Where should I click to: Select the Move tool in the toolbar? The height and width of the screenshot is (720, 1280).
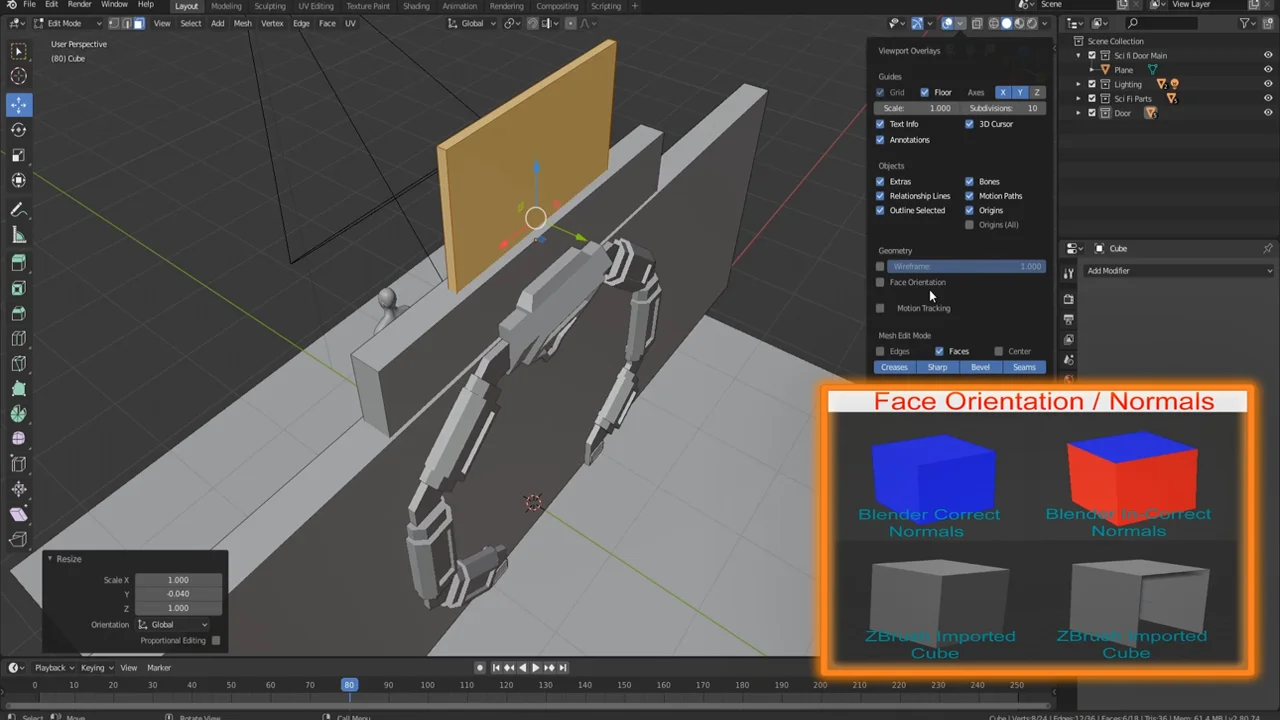pos(18,104)
